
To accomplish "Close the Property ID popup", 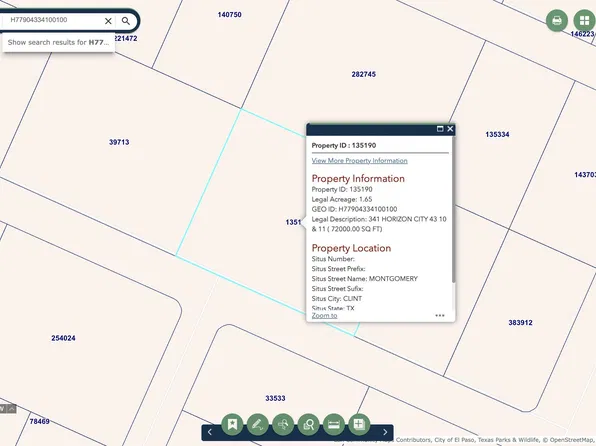I will click(x=450, y=129).
